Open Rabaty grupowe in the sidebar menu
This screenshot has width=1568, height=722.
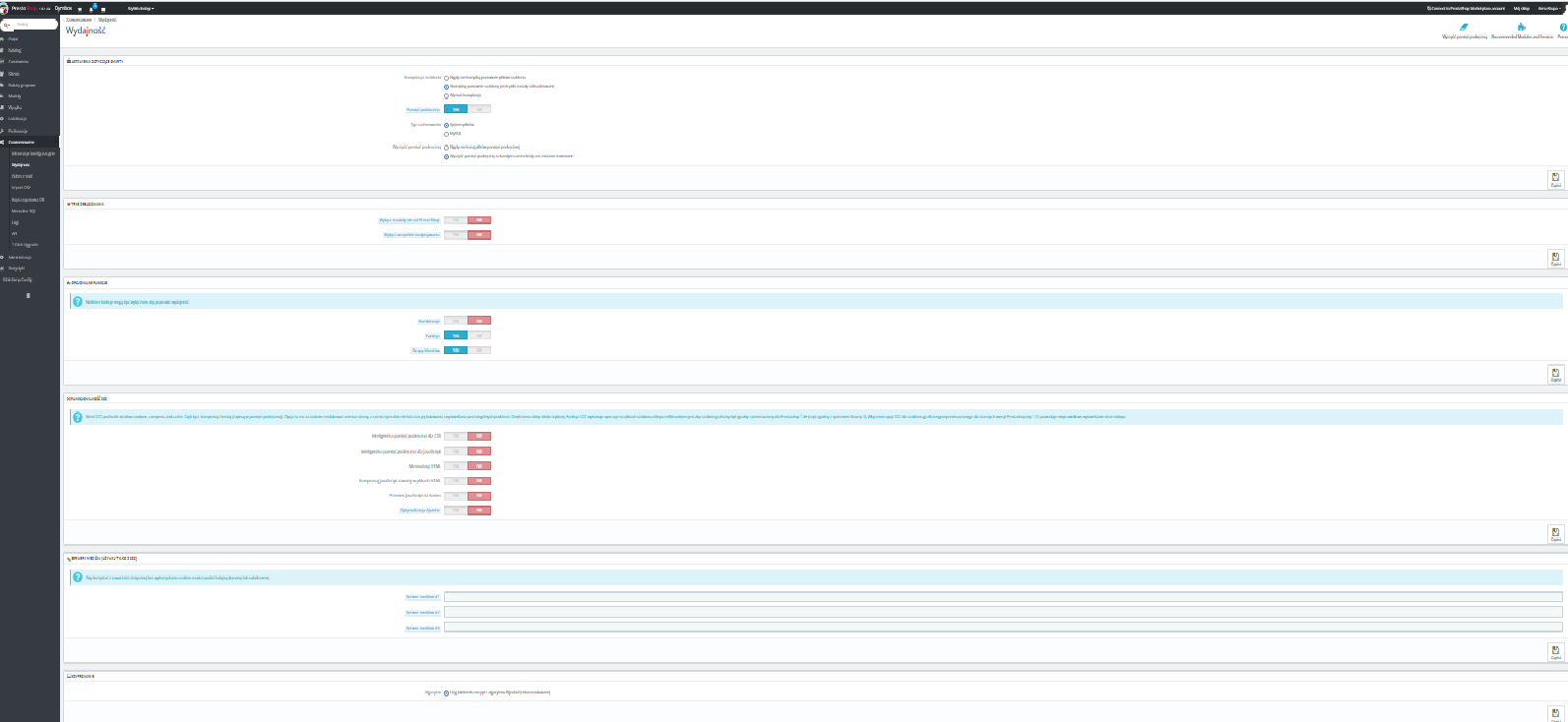22,86
